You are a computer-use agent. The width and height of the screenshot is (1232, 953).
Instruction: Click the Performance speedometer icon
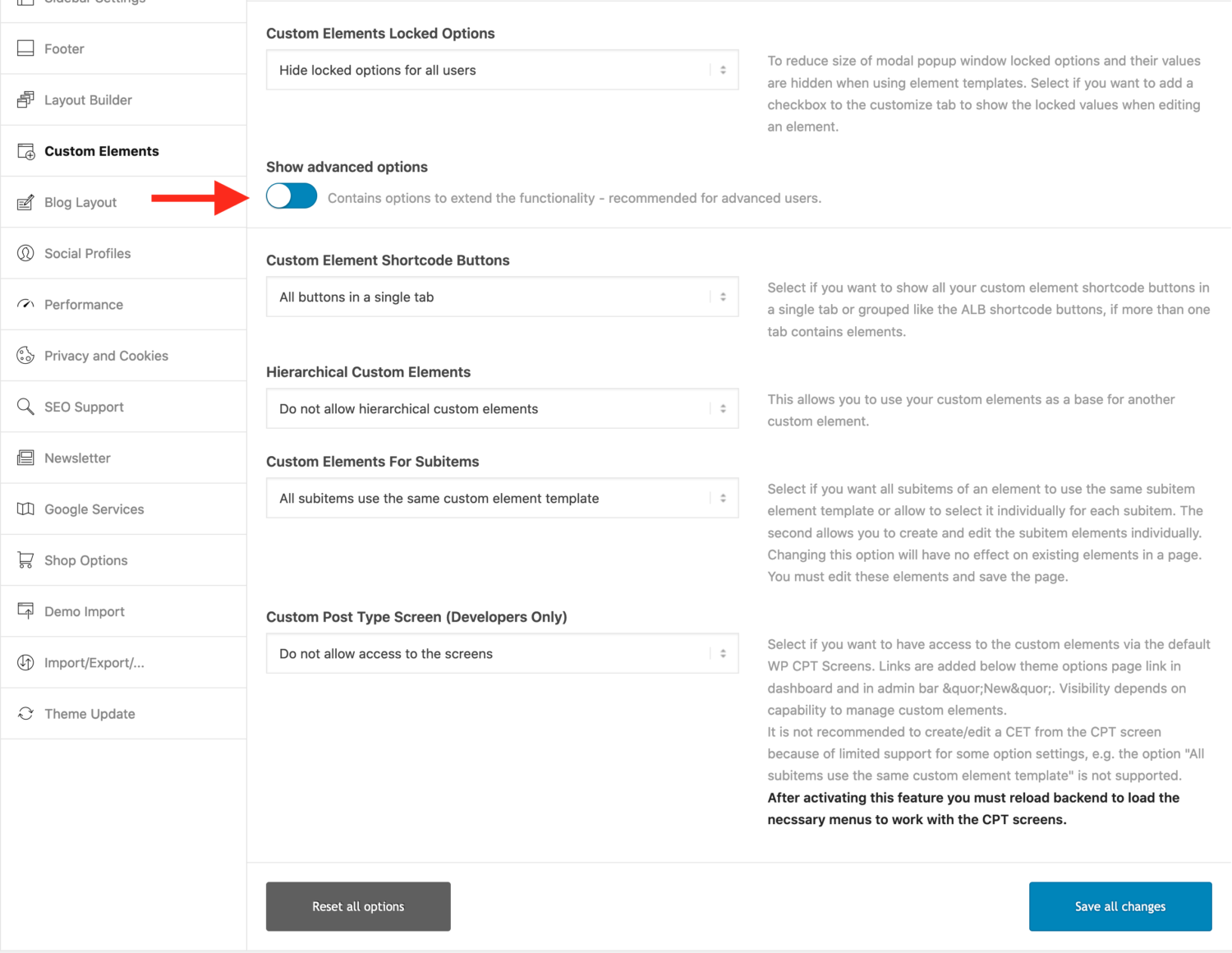tap(25, 304)
